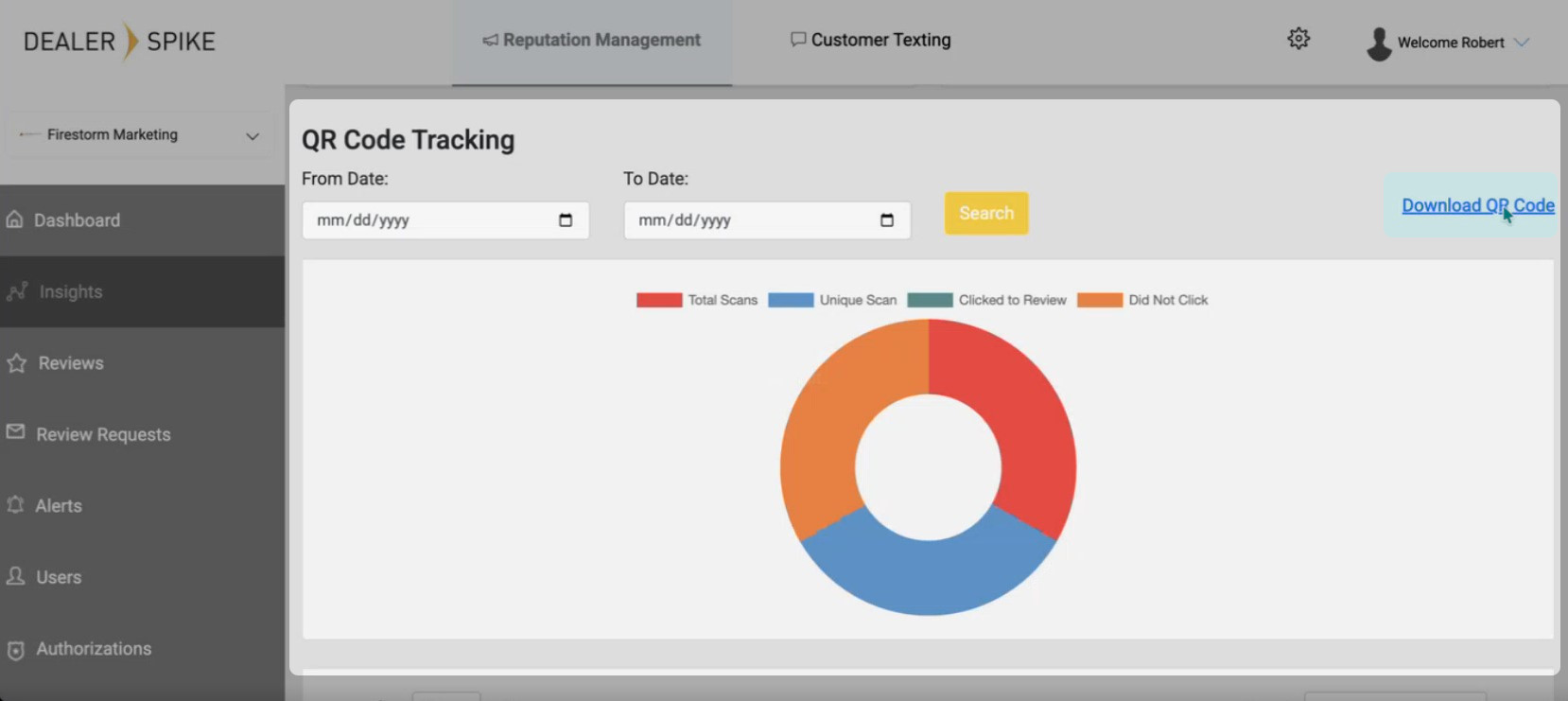This screenshot has height=701, width=1568.
Task: Switch to the Reputation Management tab
Action: [592, 42]
